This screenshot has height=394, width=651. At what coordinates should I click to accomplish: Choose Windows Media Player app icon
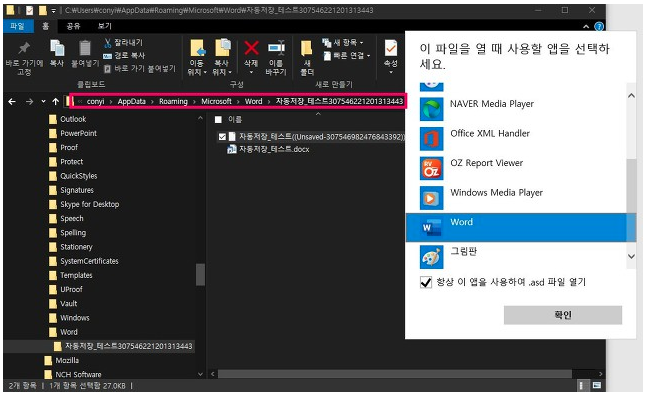431,198
